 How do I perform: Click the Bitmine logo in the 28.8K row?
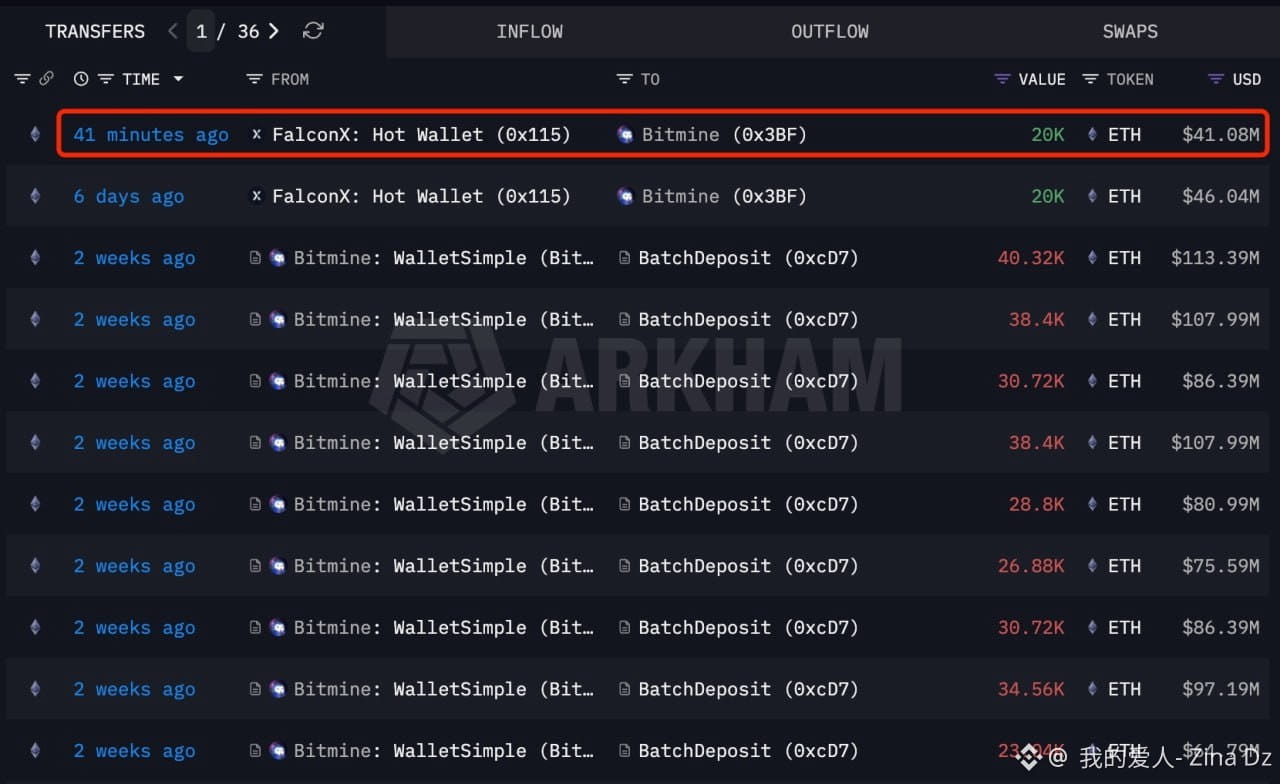(x=278, y=504)
